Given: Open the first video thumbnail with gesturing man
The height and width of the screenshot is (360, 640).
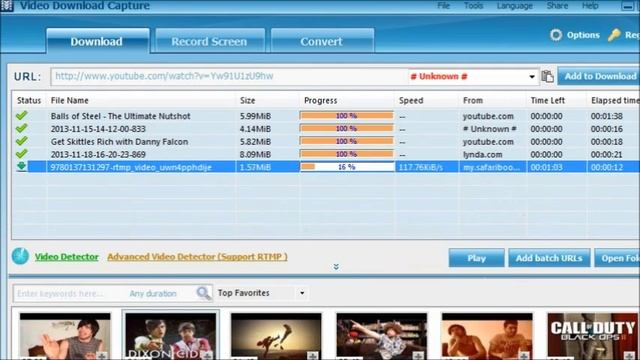Looking at the screenshot, I should coord(65,336).
